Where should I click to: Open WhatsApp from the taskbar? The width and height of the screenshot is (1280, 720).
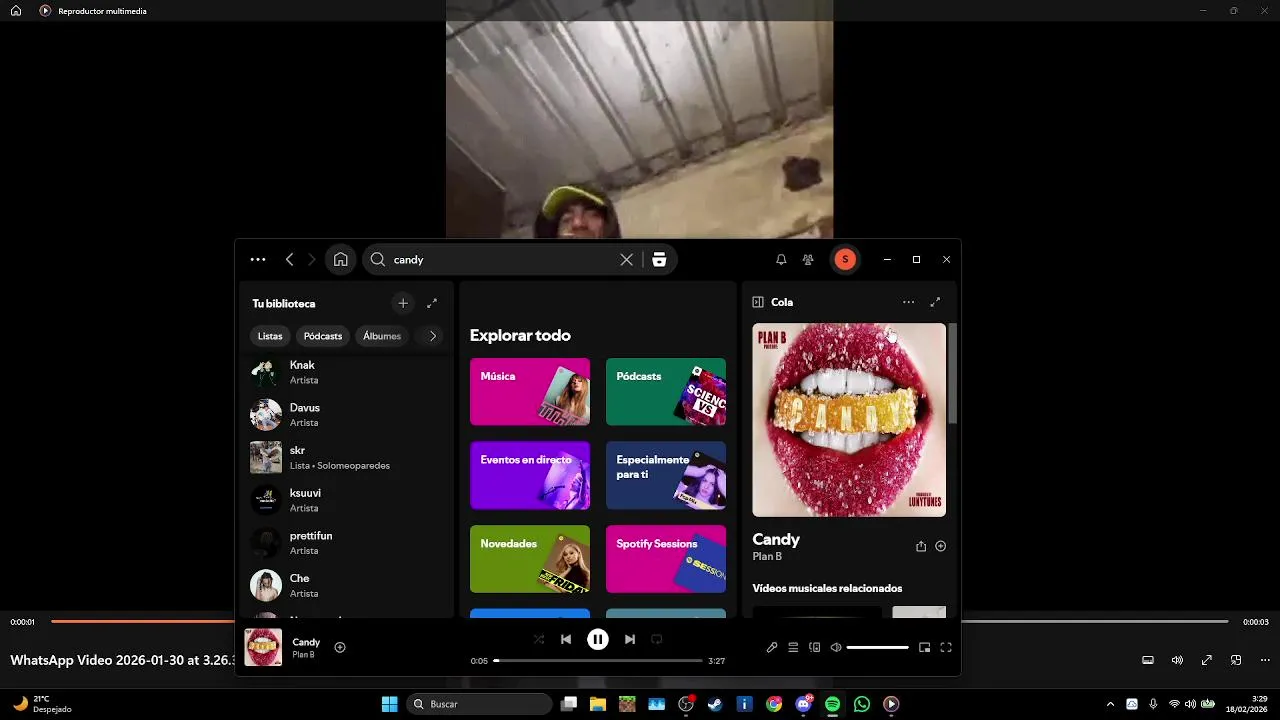[x=862, y=704]
